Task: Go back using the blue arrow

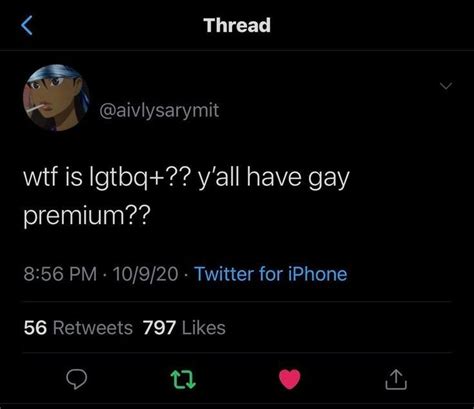Action: click(27, 25)
